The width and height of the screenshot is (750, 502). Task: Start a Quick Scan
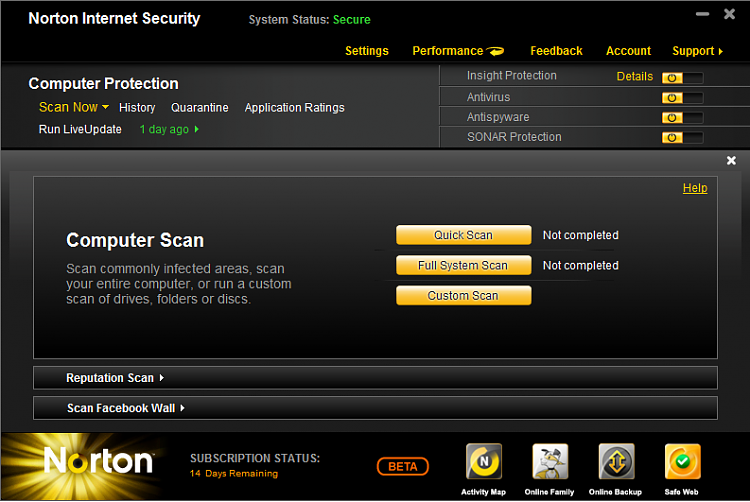pos(463,235)
